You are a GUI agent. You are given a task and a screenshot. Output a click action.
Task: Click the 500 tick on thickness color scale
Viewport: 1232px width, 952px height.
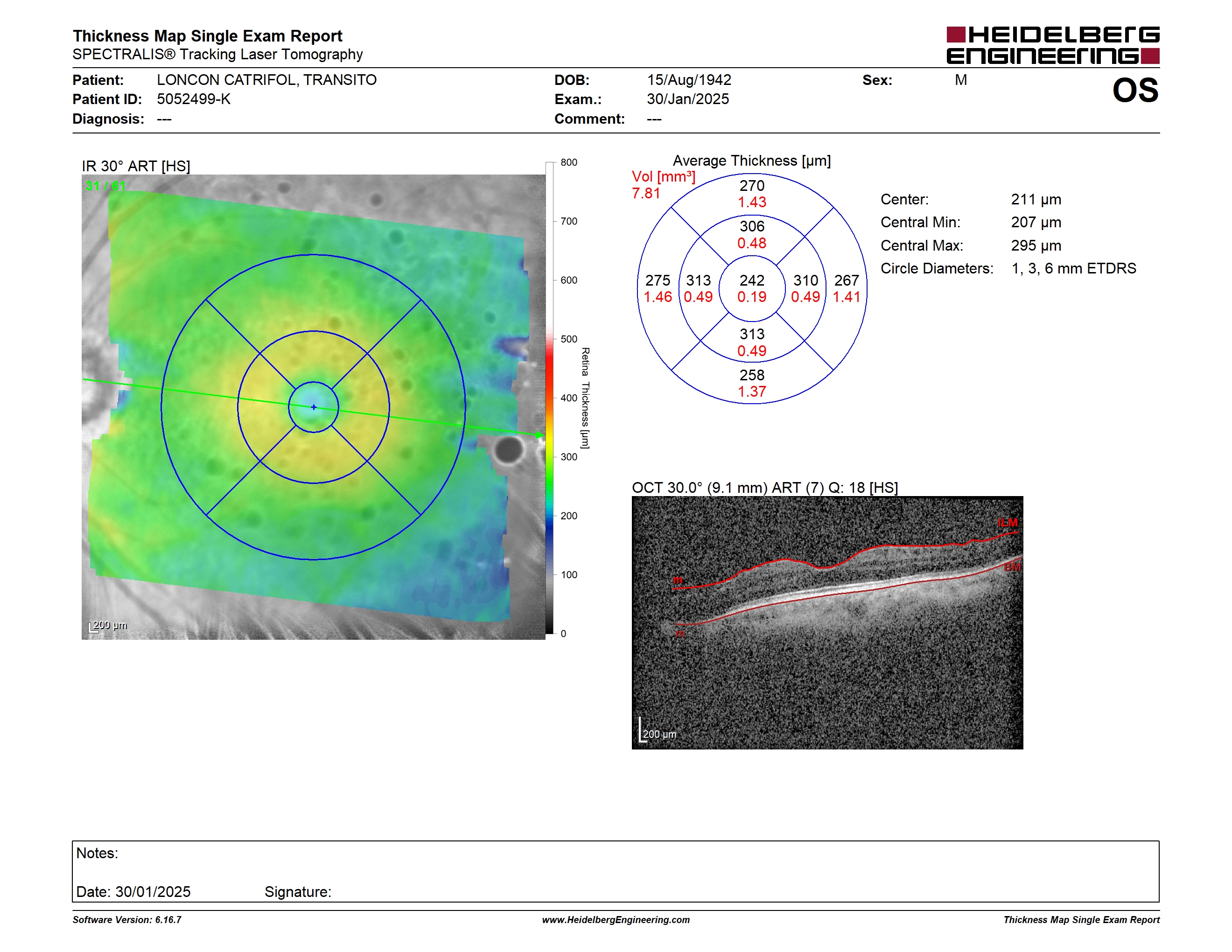pyautogui.click(x=568, y=339)
